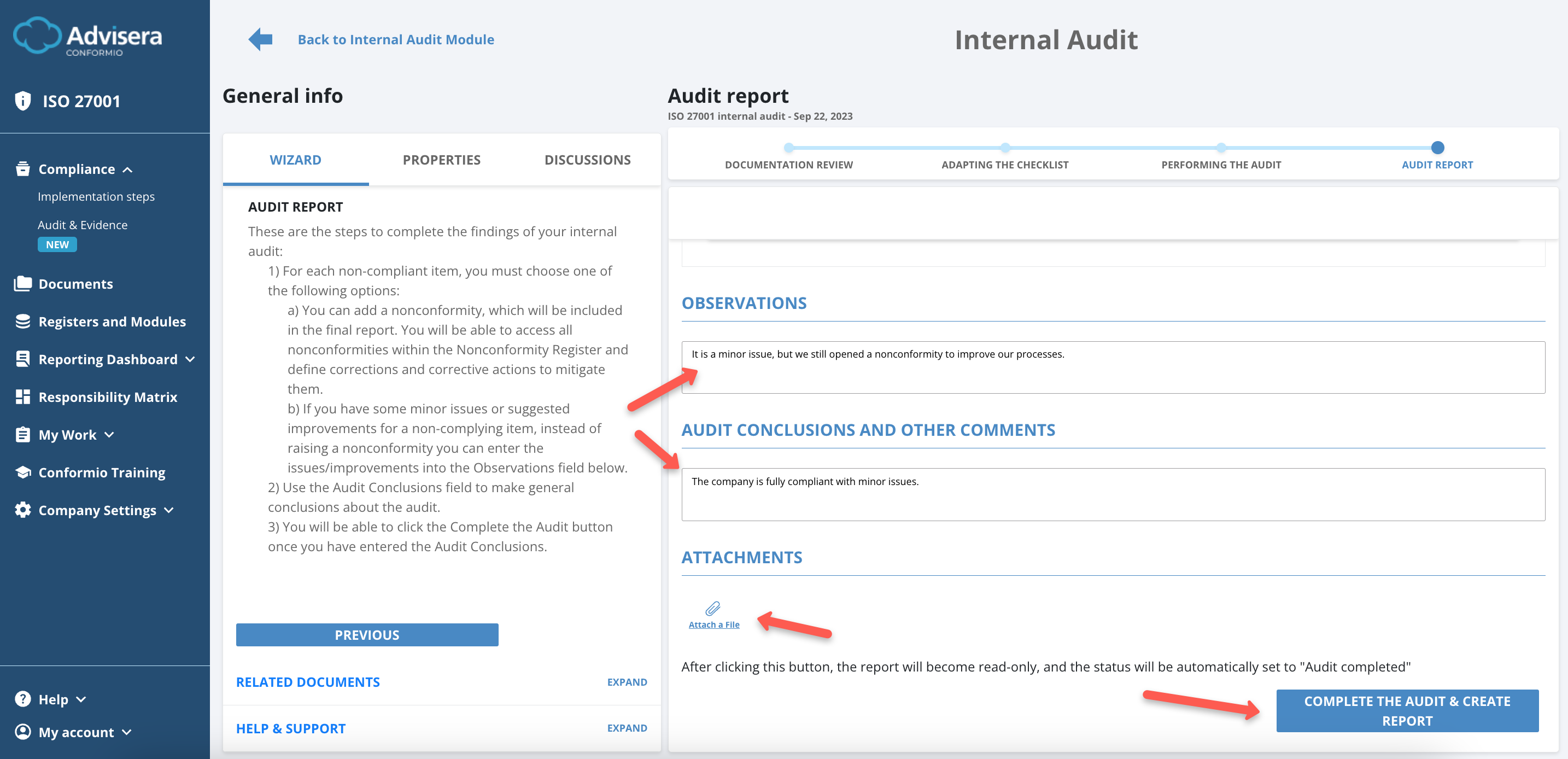Open the Documents folder icon

point(22,283)
